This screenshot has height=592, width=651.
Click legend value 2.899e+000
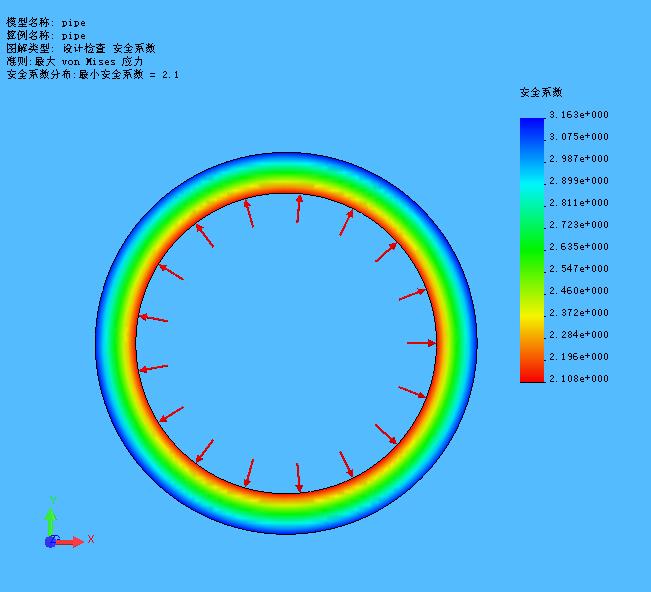pos(579,181)
